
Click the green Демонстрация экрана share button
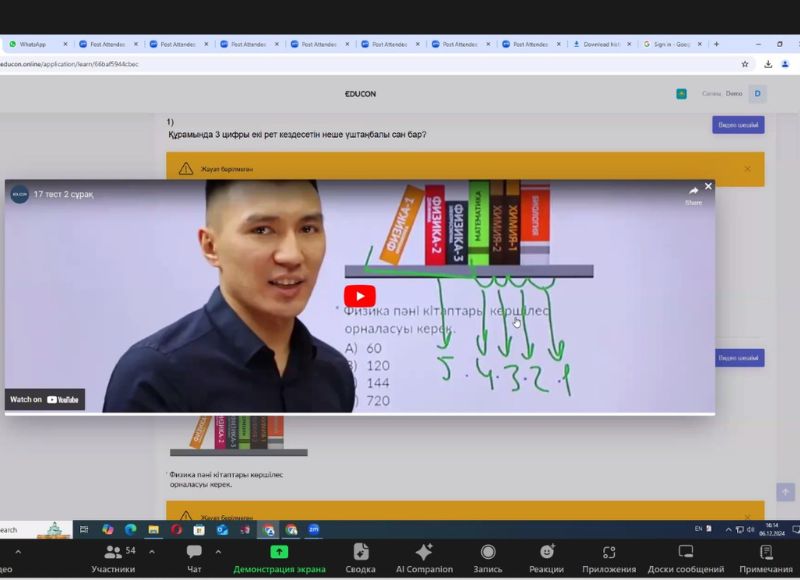coord(279,558)
